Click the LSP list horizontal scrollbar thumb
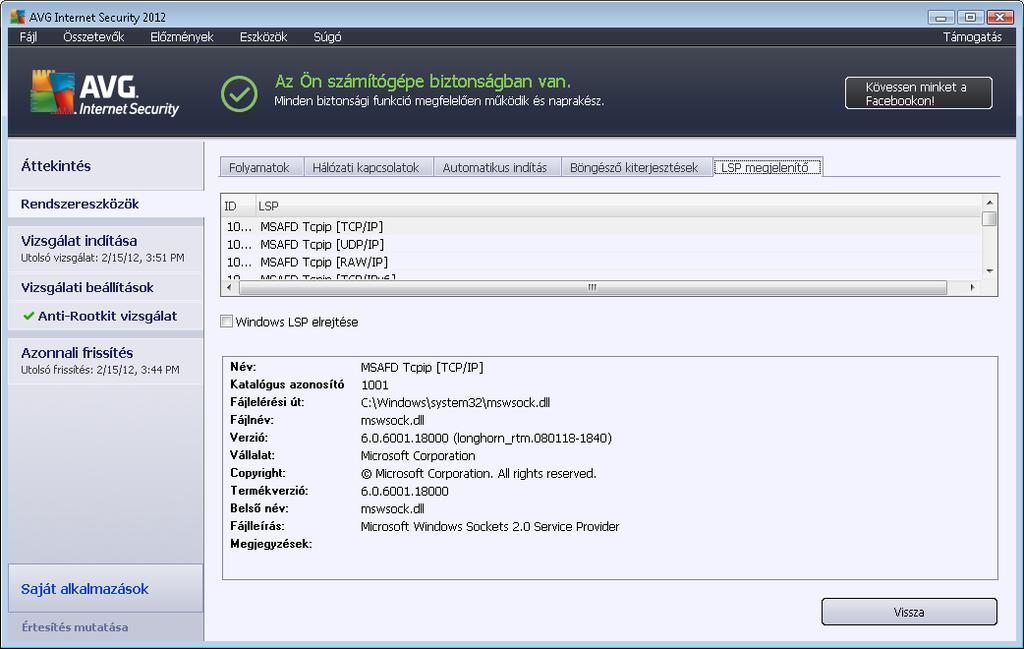 pyautogui.click(x=593, y=287)
